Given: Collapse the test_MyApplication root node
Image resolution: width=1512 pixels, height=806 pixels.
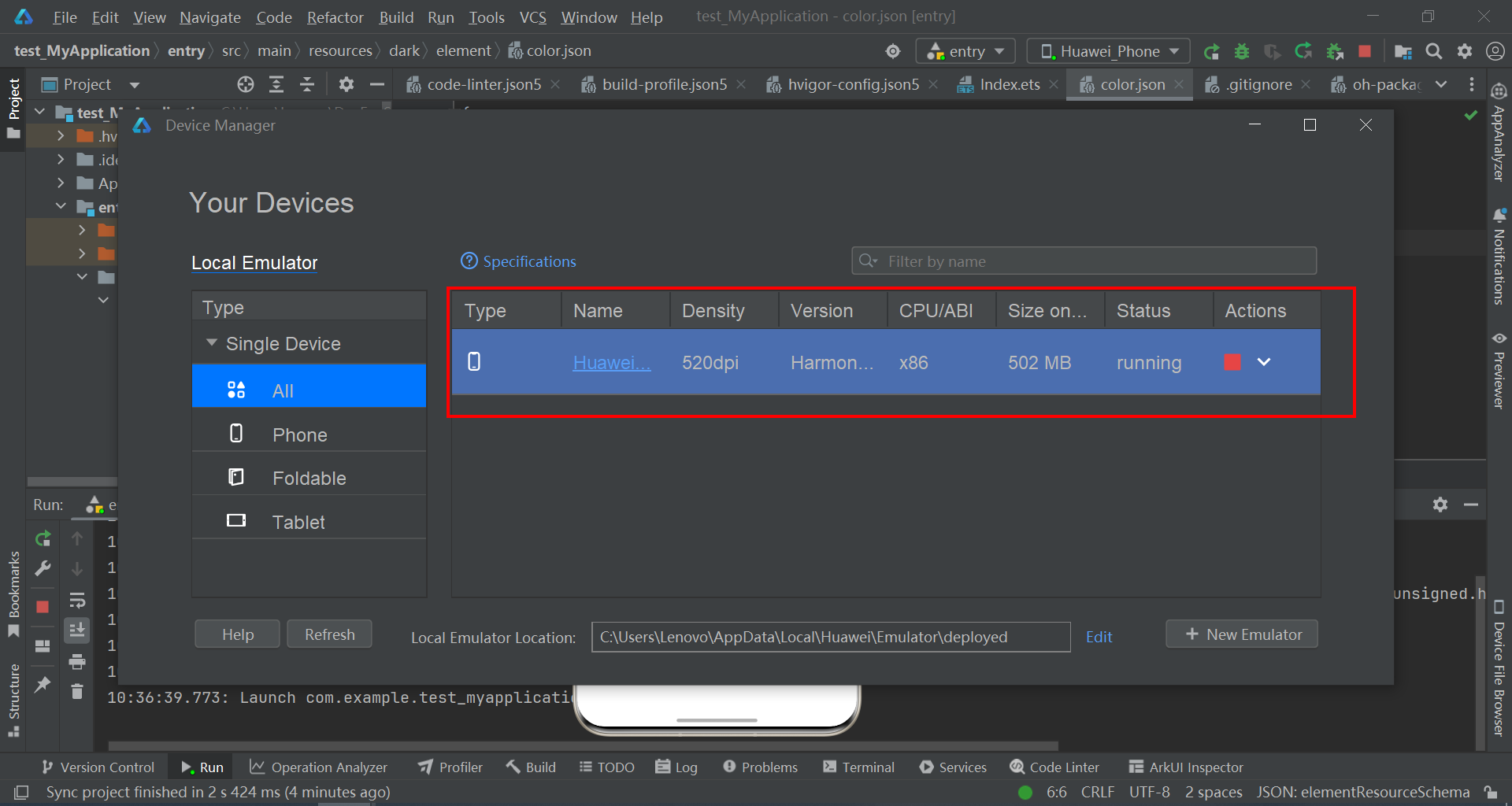Looking at the screenshot, I should (x=39, y=113).
